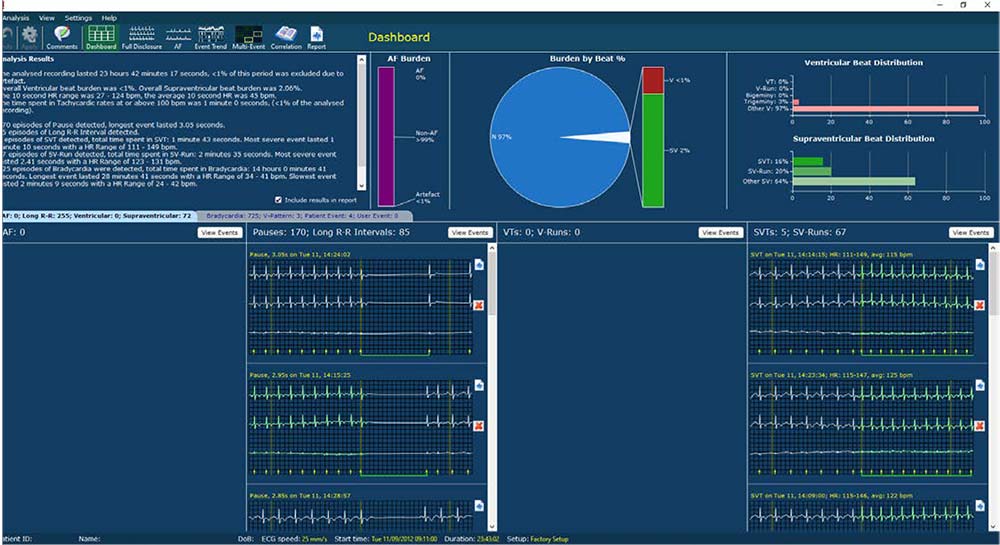Click the Burden by Beat % title
The image size is (1000, 545).
click(x=587, y=59)
